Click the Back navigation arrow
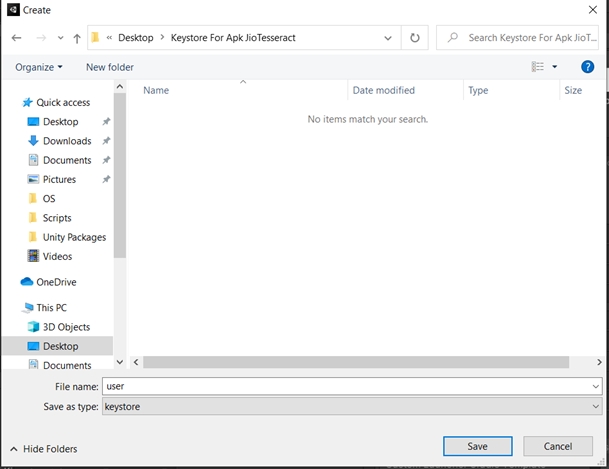This screenshot has height=469, width=609. coord(16,38)
